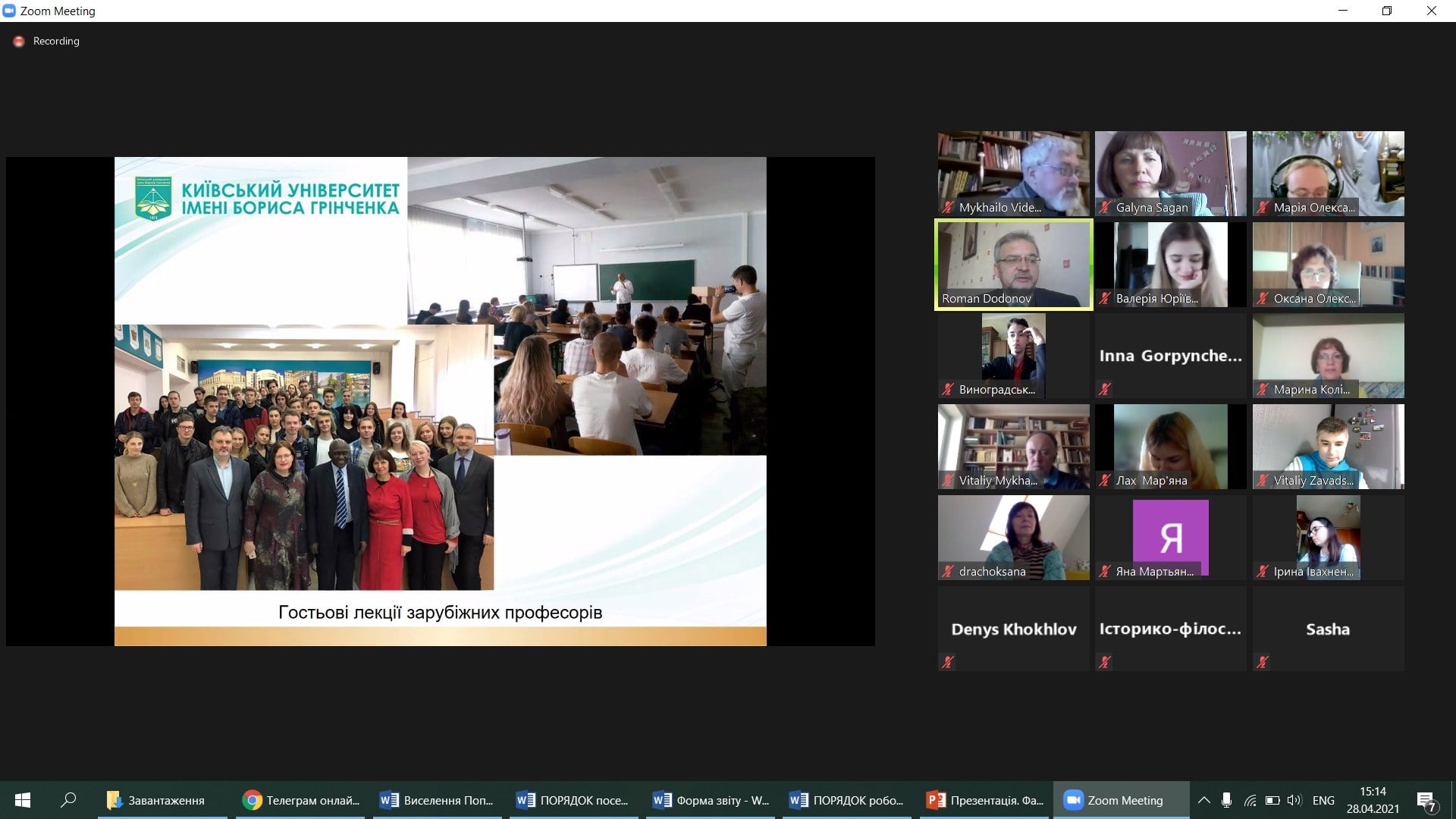Click the shared presentation slide
1456x819 pixels.
pos(440,401)
